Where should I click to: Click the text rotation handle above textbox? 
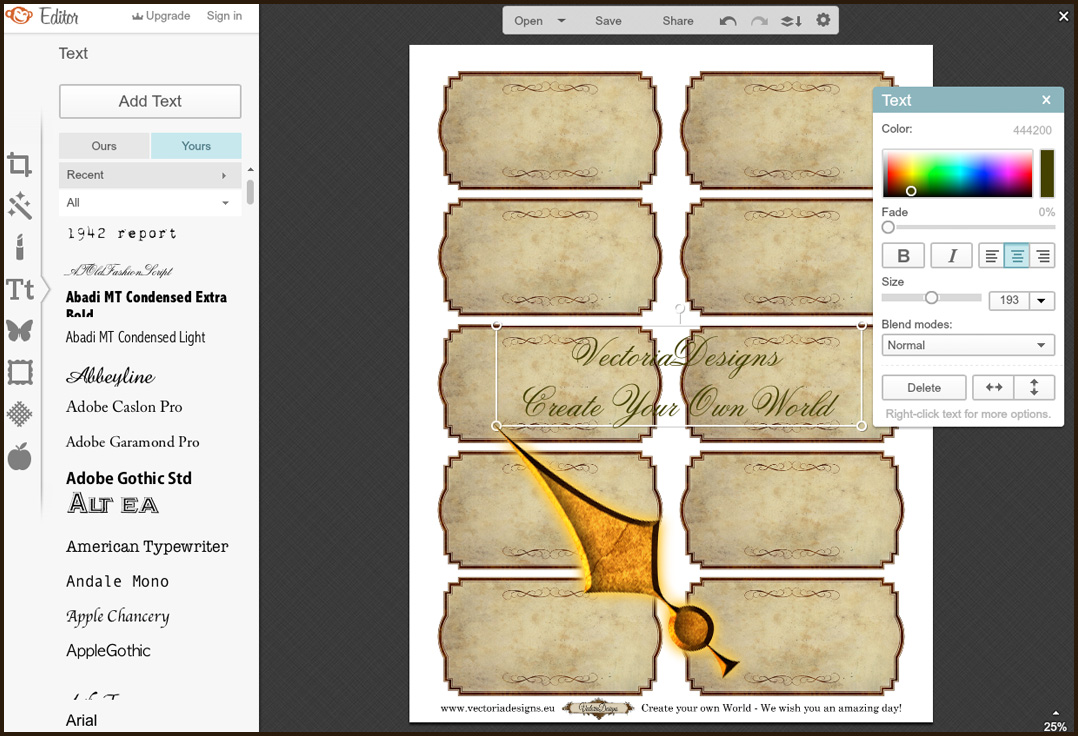point(679,309)
